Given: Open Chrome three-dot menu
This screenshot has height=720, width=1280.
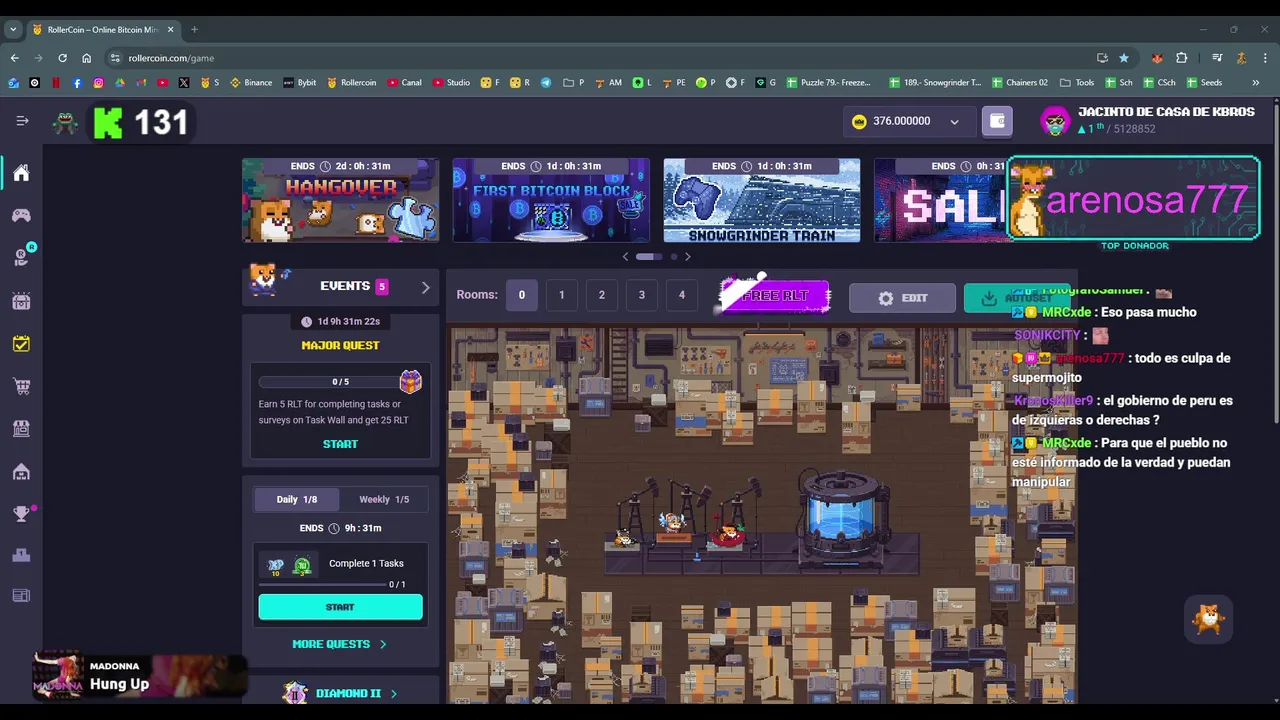Looking at the screenshot, I should coord(1265,58).
